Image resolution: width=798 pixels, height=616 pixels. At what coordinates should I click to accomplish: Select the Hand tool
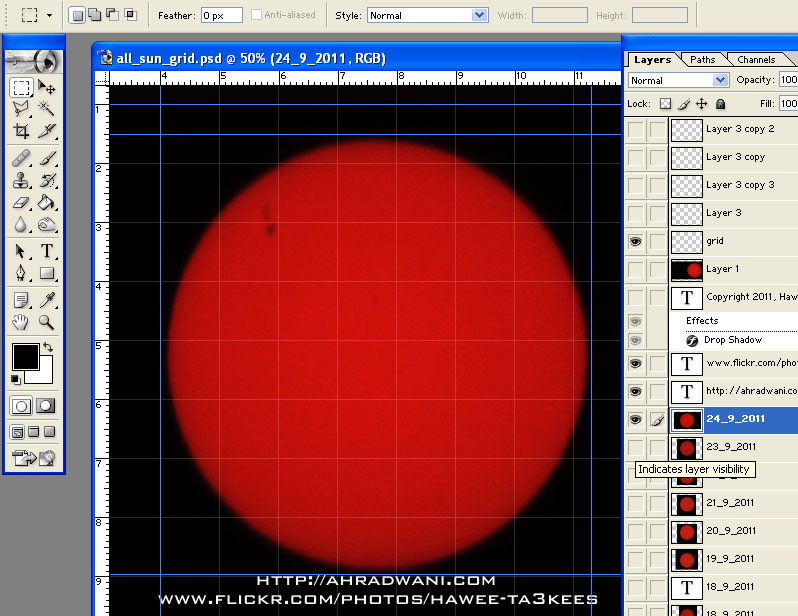tap(21, 322)
